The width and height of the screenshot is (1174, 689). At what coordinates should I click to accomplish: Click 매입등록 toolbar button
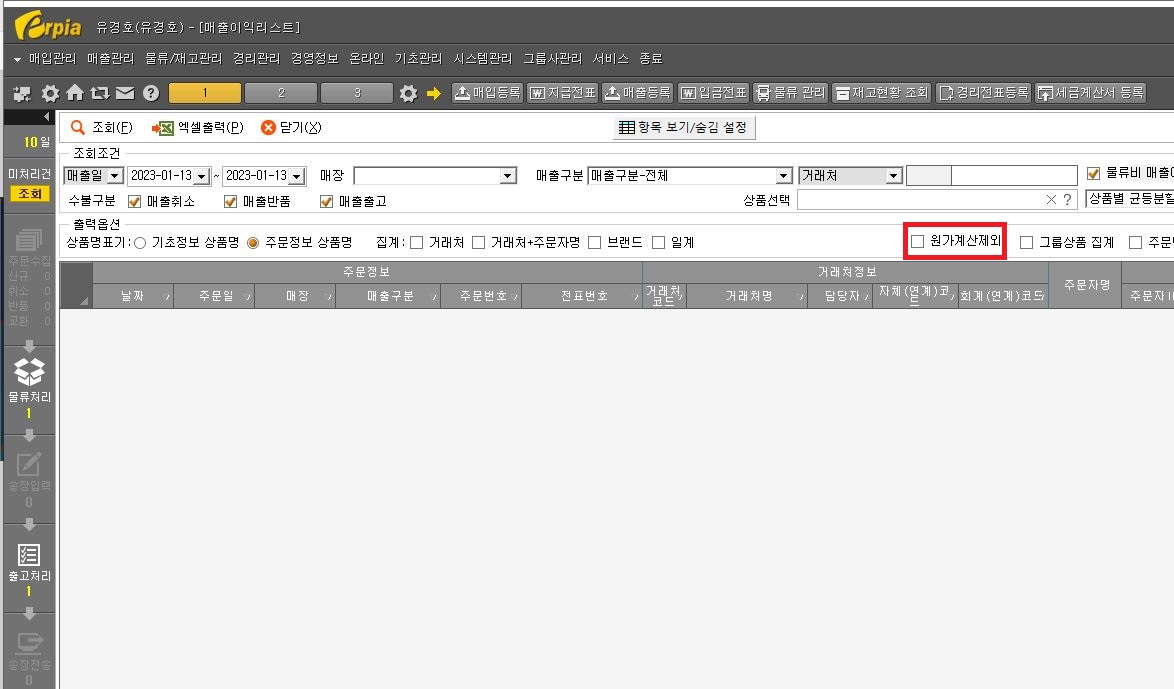pos(487,93)
